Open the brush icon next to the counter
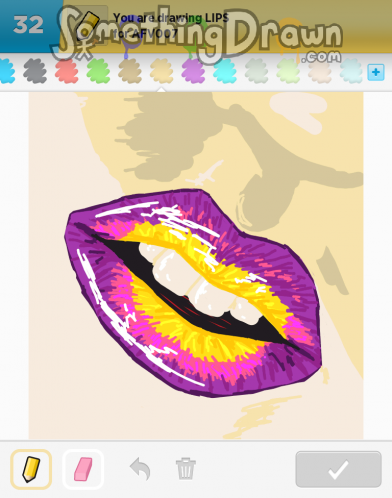Image resolution: width=392 pixels, height=498 pixels. (x=87, y=25)
